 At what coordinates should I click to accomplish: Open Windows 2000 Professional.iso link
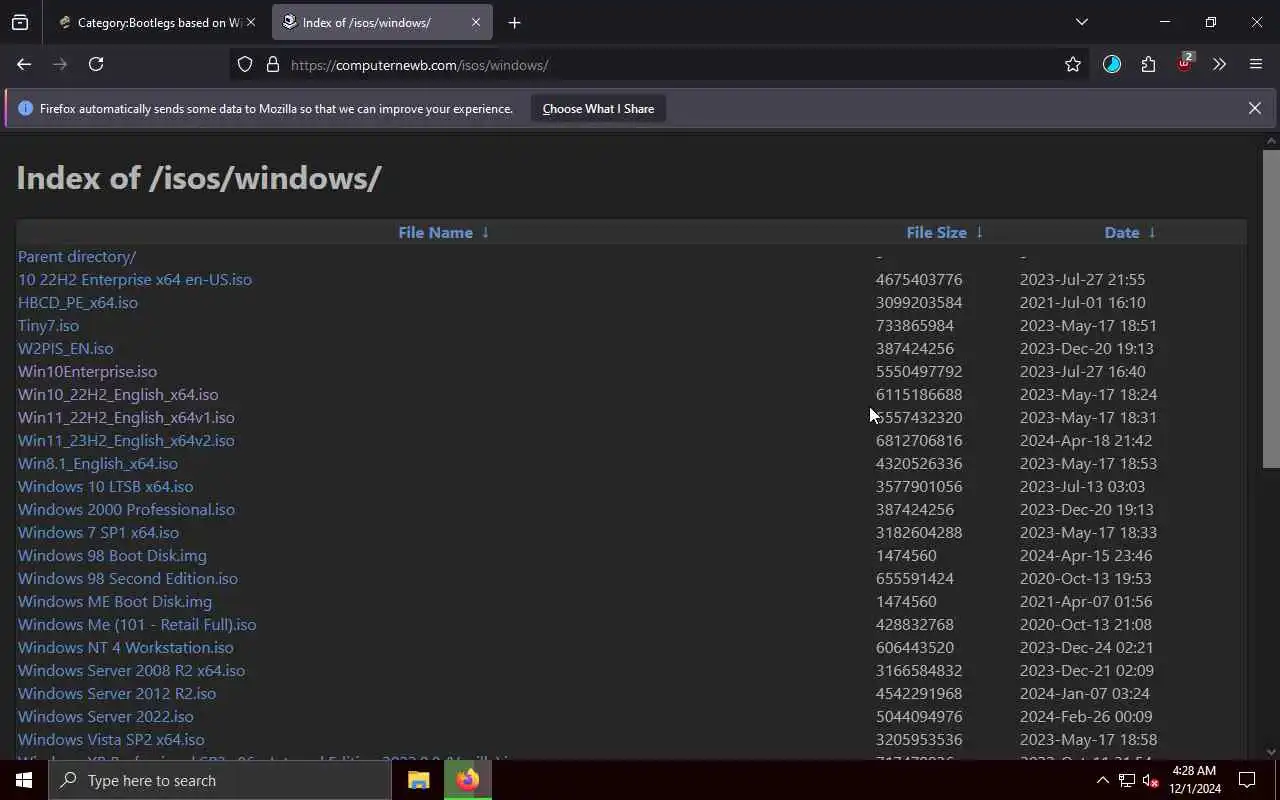point(126,509)
